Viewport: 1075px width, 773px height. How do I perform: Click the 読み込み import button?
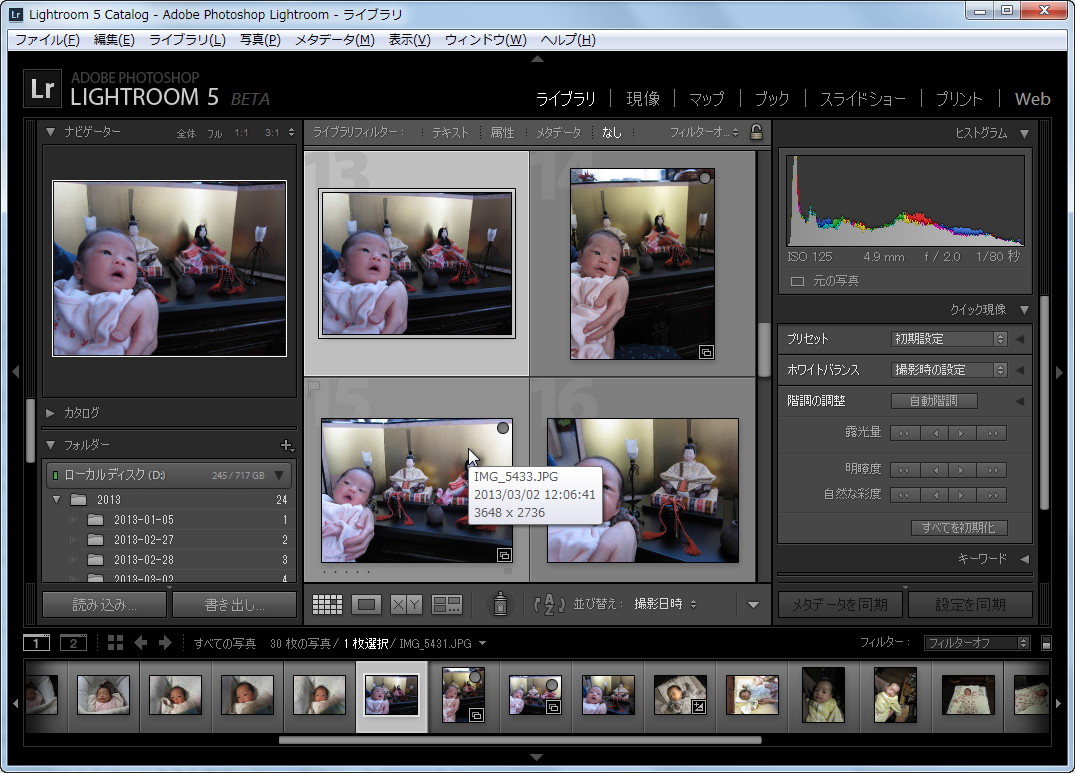103,604
